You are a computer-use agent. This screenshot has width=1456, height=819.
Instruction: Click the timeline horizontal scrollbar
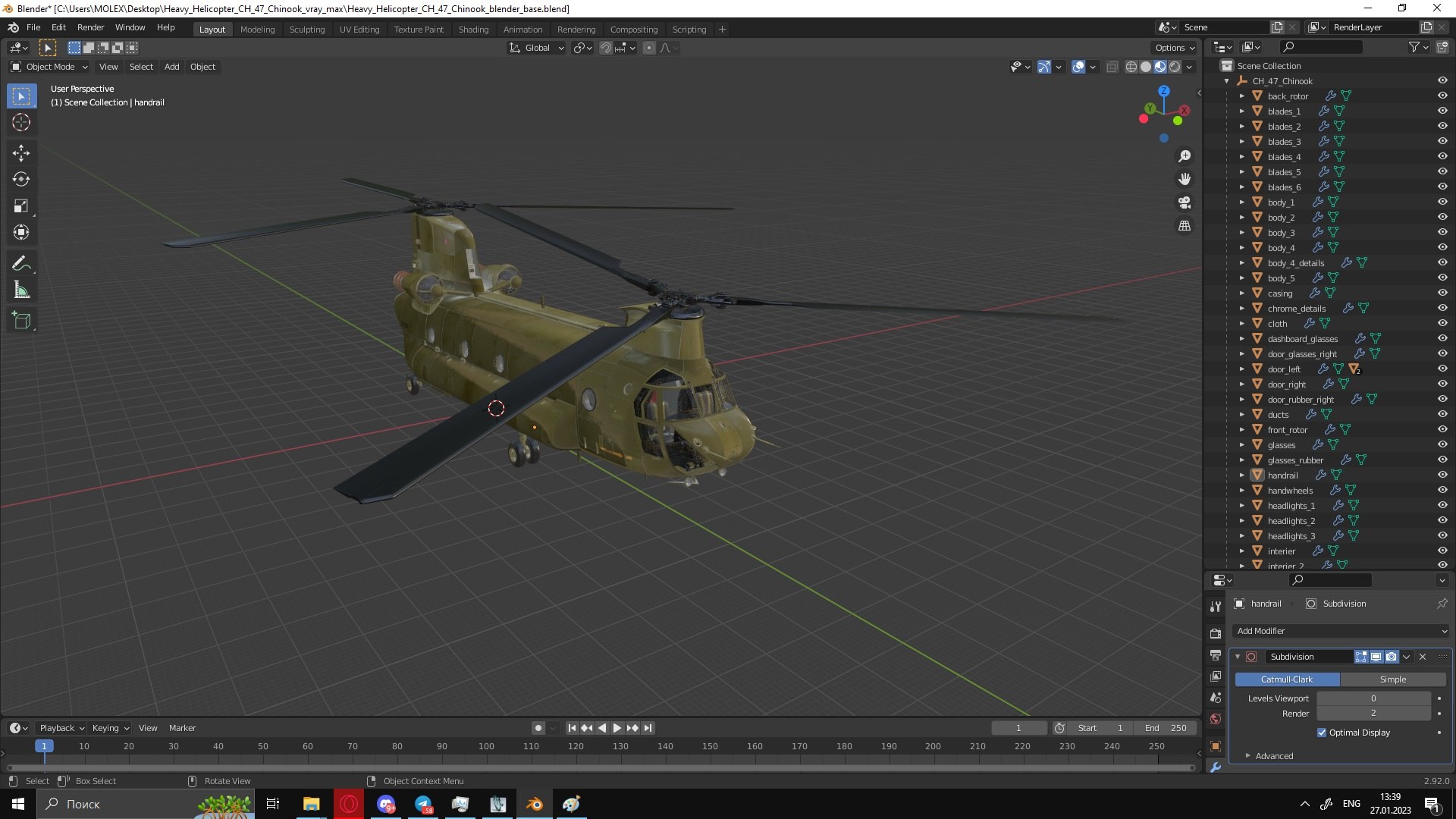coord(601,767)
